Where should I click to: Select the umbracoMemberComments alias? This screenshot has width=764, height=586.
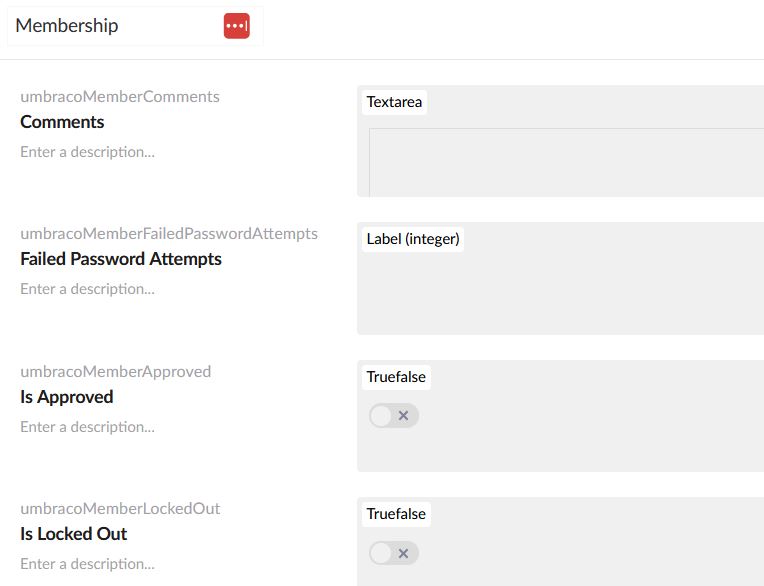(120, 97)
